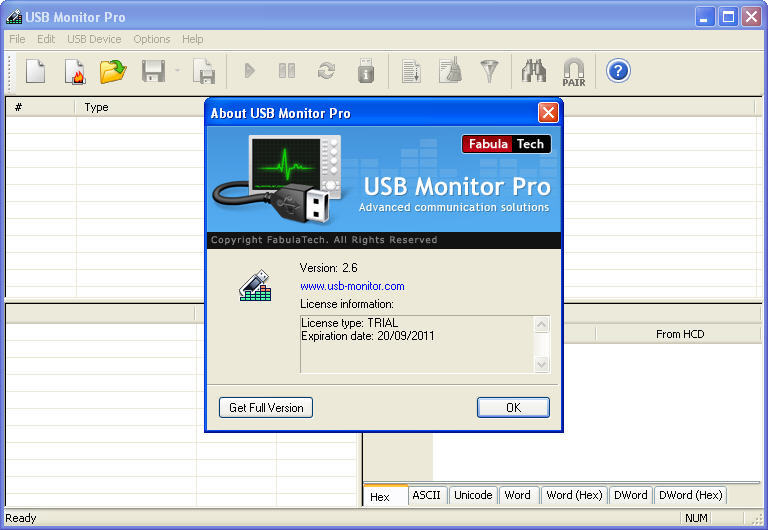Start monitoring with the Play icon

(x=249, y=71)
